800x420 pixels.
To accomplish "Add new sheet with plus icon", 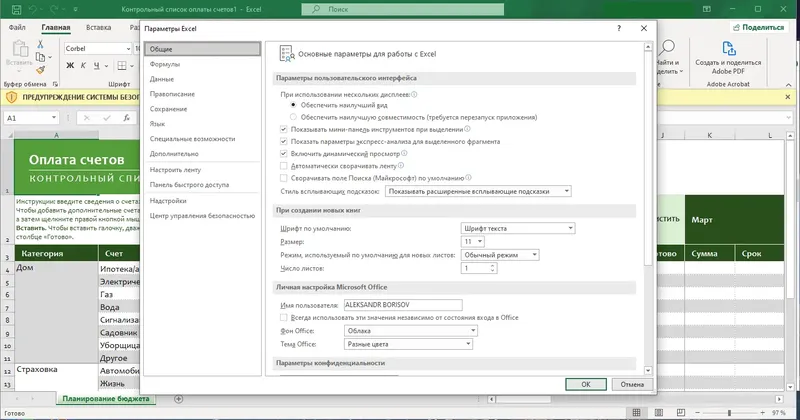I will pos(179,399).
